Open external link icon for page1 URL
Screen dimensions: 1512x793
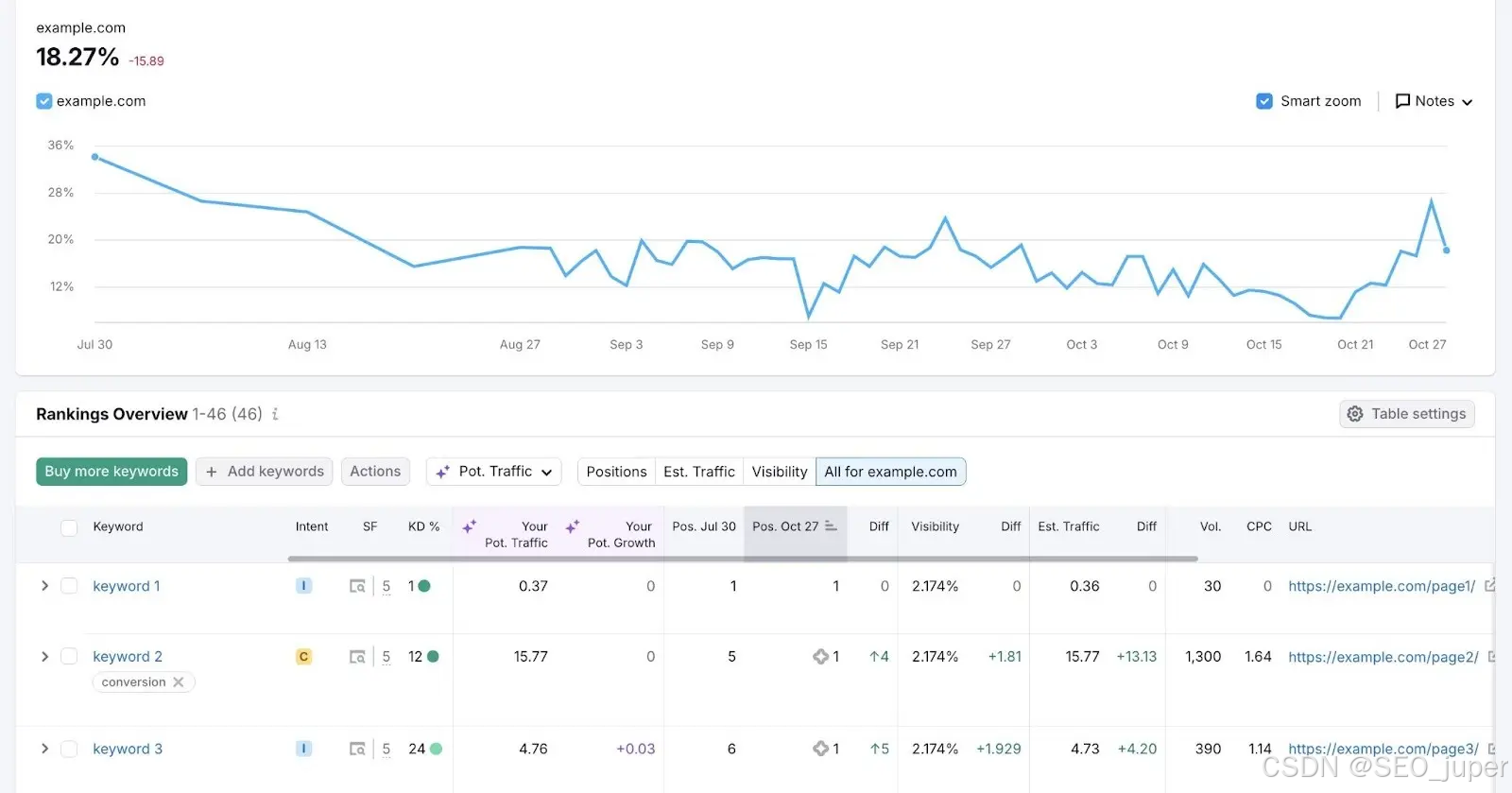pyautogui.click(x=1490, y=586)
